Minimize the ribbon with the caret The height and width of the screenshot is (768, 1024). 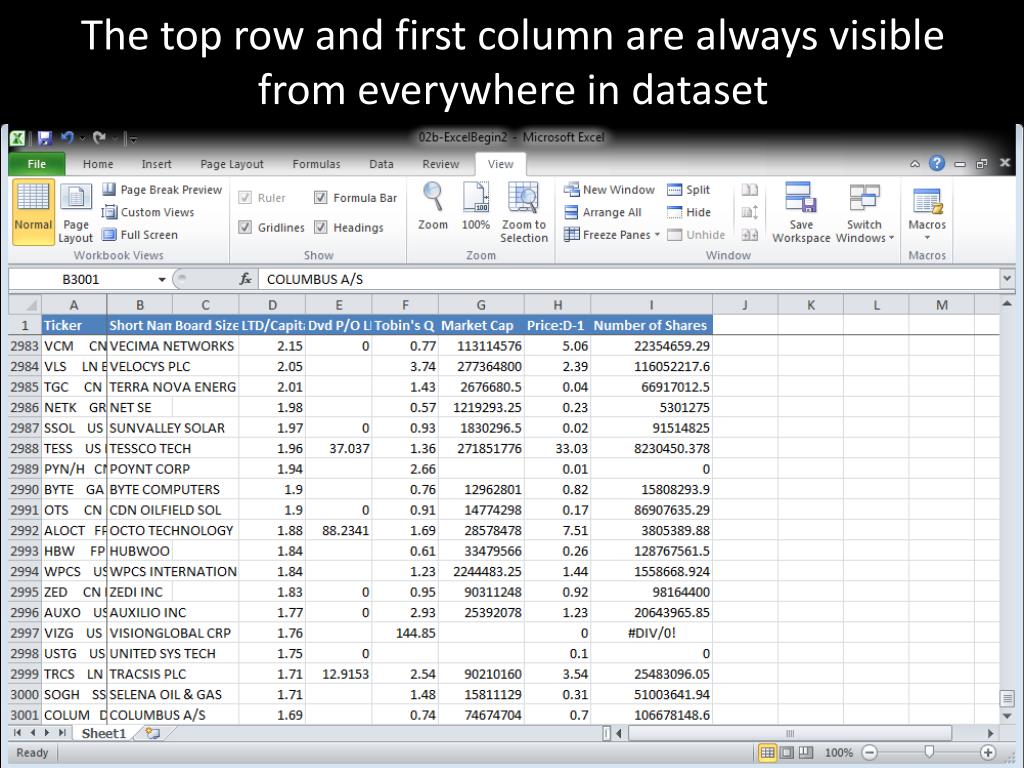915,164
